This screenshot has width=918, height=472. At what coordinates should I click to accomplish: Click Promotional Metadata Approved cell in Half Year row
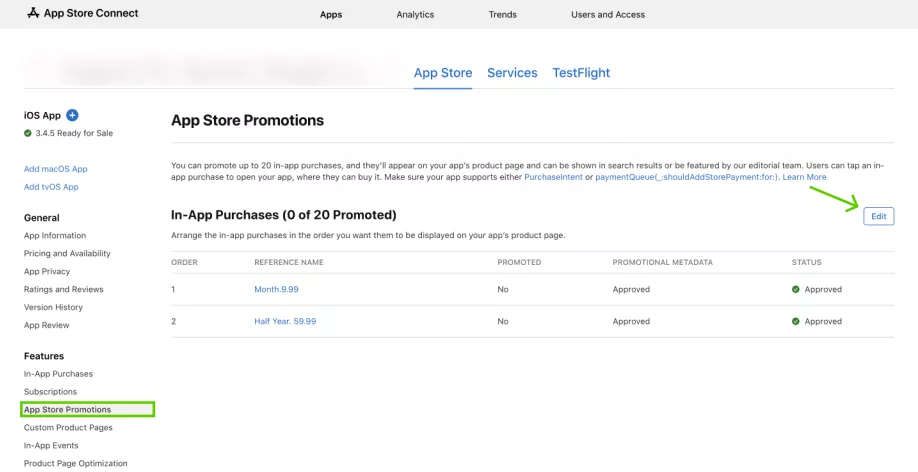point(631,321)
